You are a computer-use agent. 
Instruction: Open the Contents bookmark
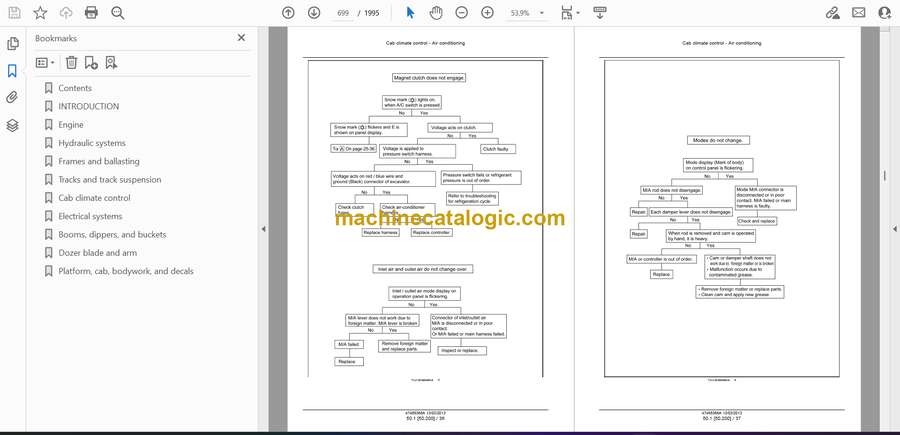[x=75, y=88]
